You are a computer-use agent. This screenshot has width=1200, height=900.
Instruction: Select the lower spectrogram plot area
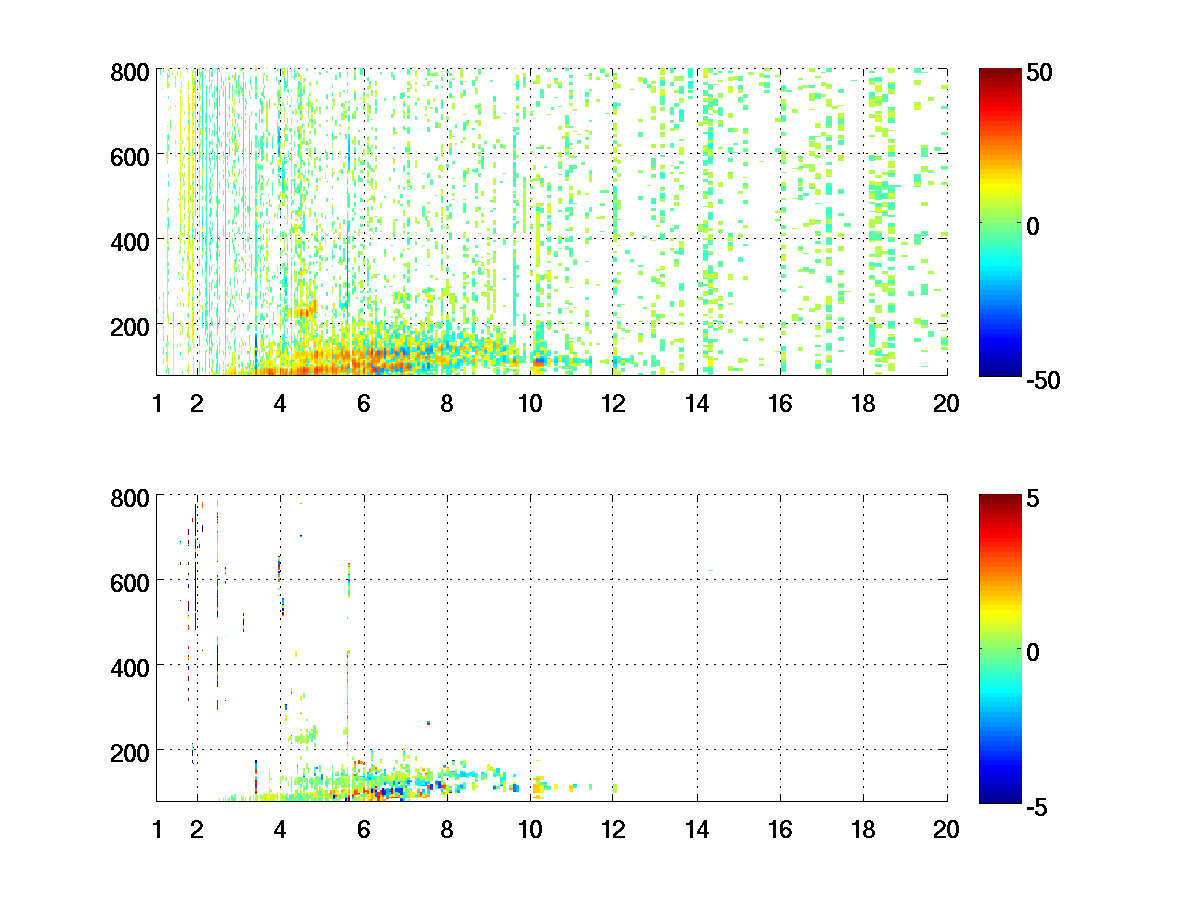(x=552, y=648)
